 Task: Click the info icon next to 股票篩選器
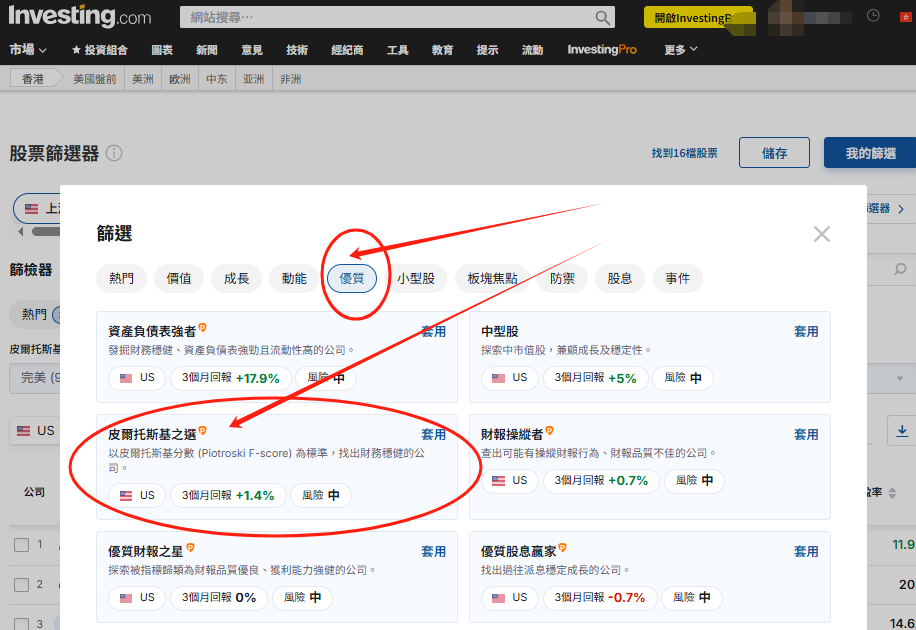(114, 153)
